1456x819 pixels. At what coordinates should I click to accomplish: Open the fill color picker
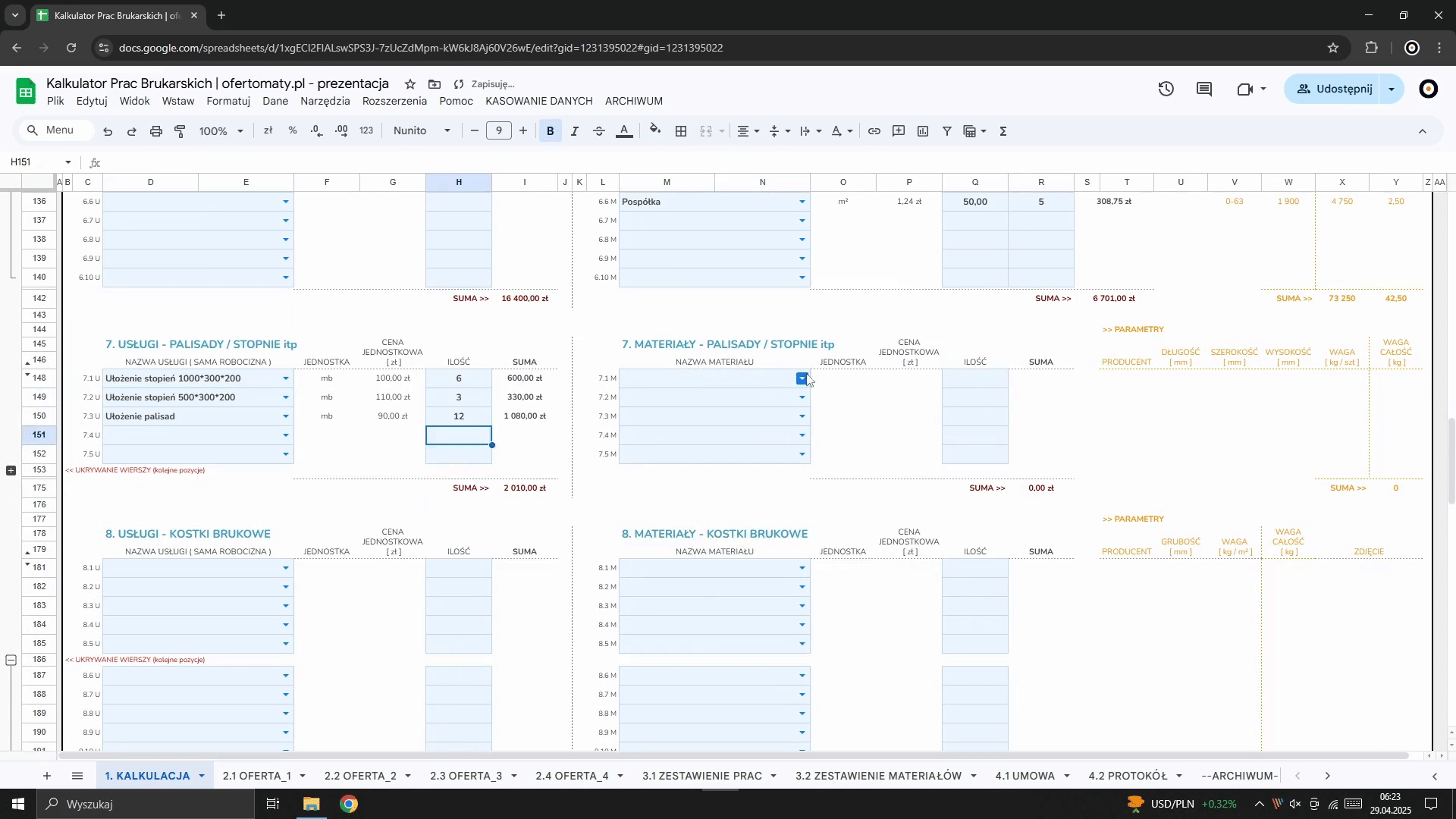pyautogui.click(x=656, y=130)
